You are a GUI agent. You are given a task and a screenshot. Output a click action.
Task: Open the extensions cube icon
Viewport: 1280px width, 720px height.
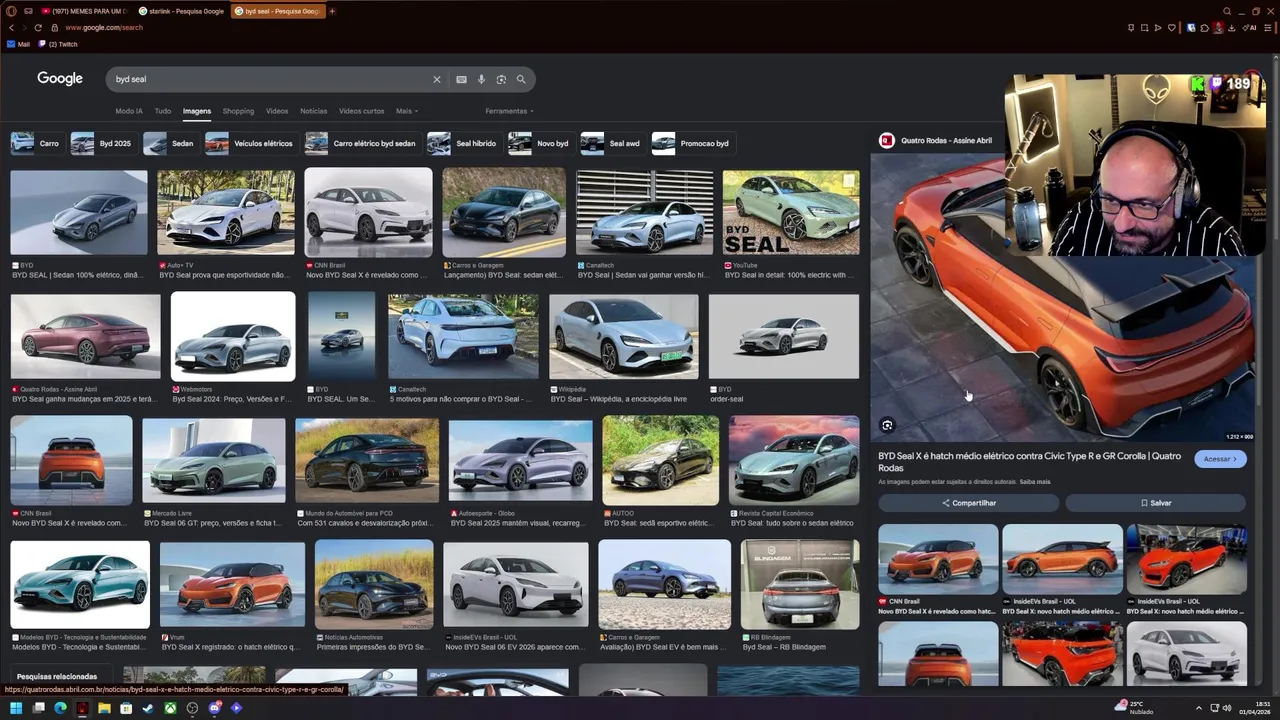[x=1204, y=28]
